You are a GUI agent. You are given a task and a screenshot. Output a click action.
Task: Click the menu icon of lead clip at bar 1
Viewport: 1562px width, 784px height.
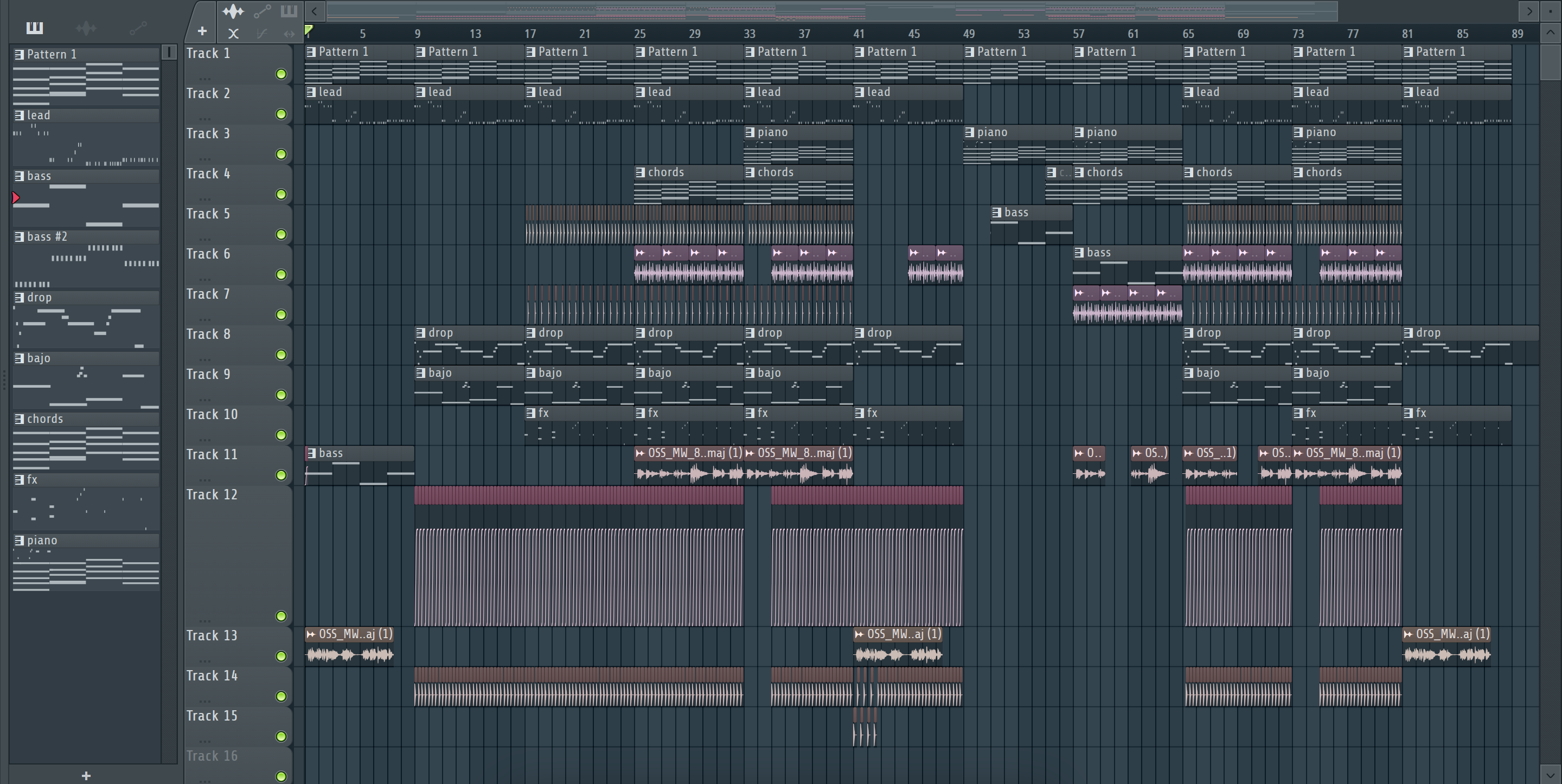coord(311,92)
